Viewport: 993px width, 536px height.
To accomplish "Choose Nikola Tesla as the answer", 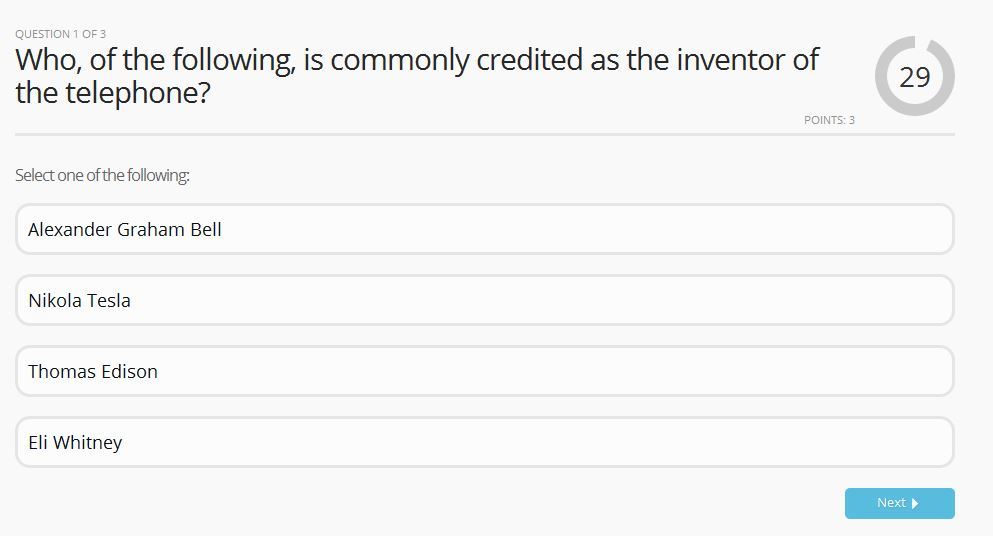I will [x=484, y=300].
